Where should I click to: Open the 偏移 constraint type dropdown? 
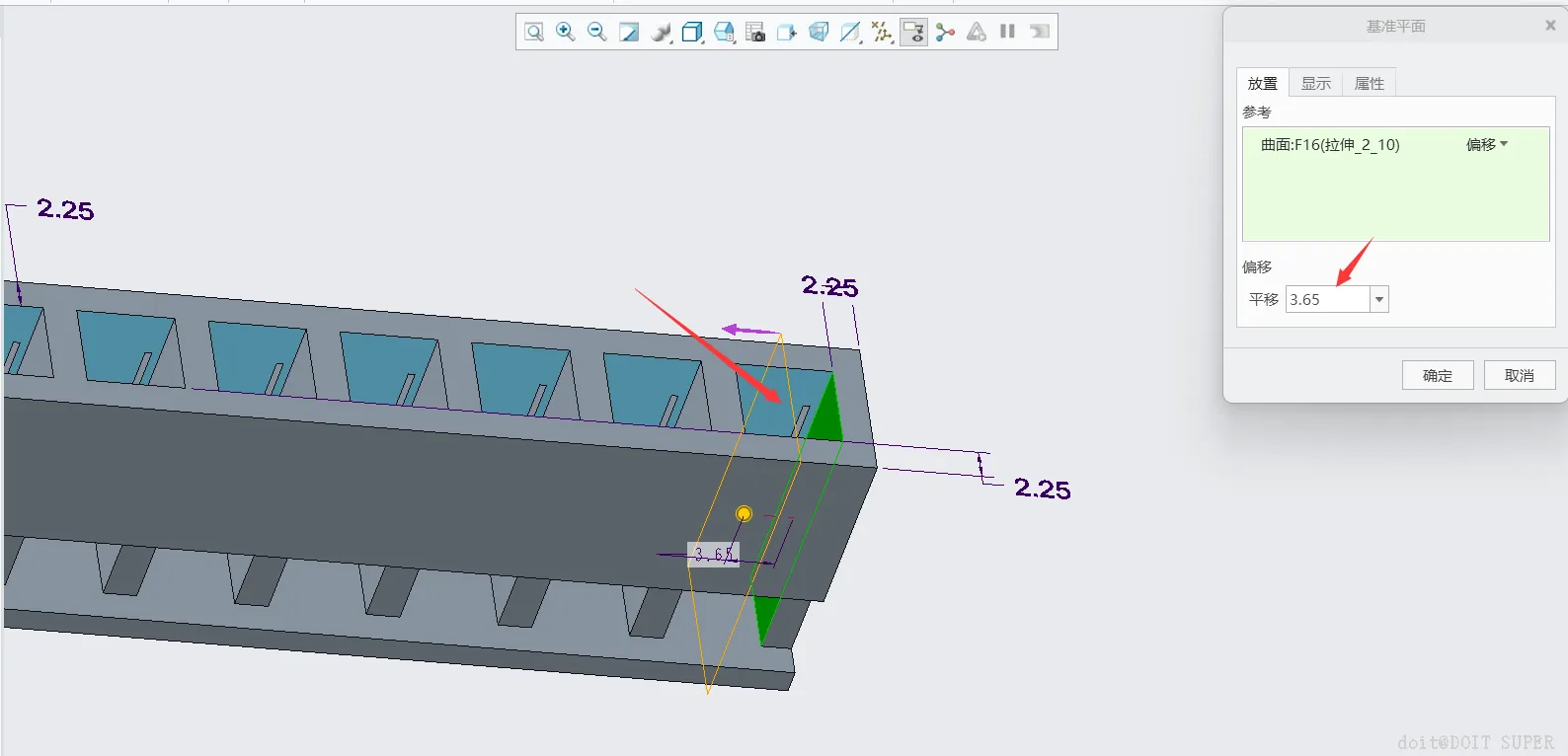pyautogui.click(x=1487, y=144)
